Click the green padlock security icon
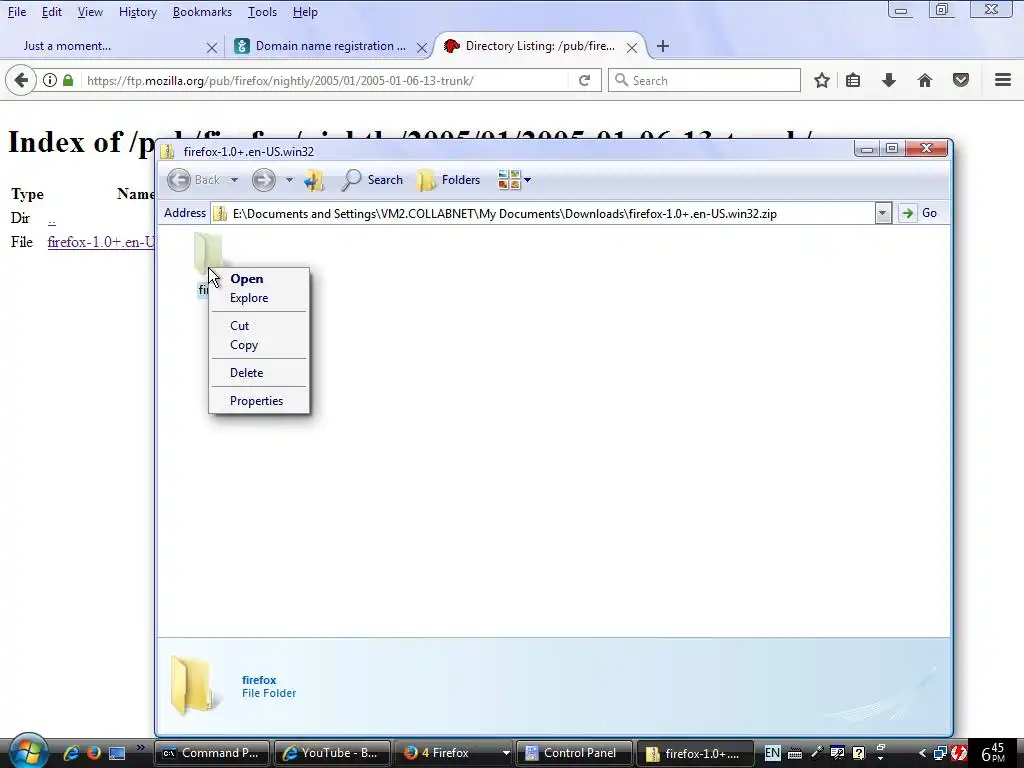The width and height of the screenshot is (1024, 768). pos(68,80)
